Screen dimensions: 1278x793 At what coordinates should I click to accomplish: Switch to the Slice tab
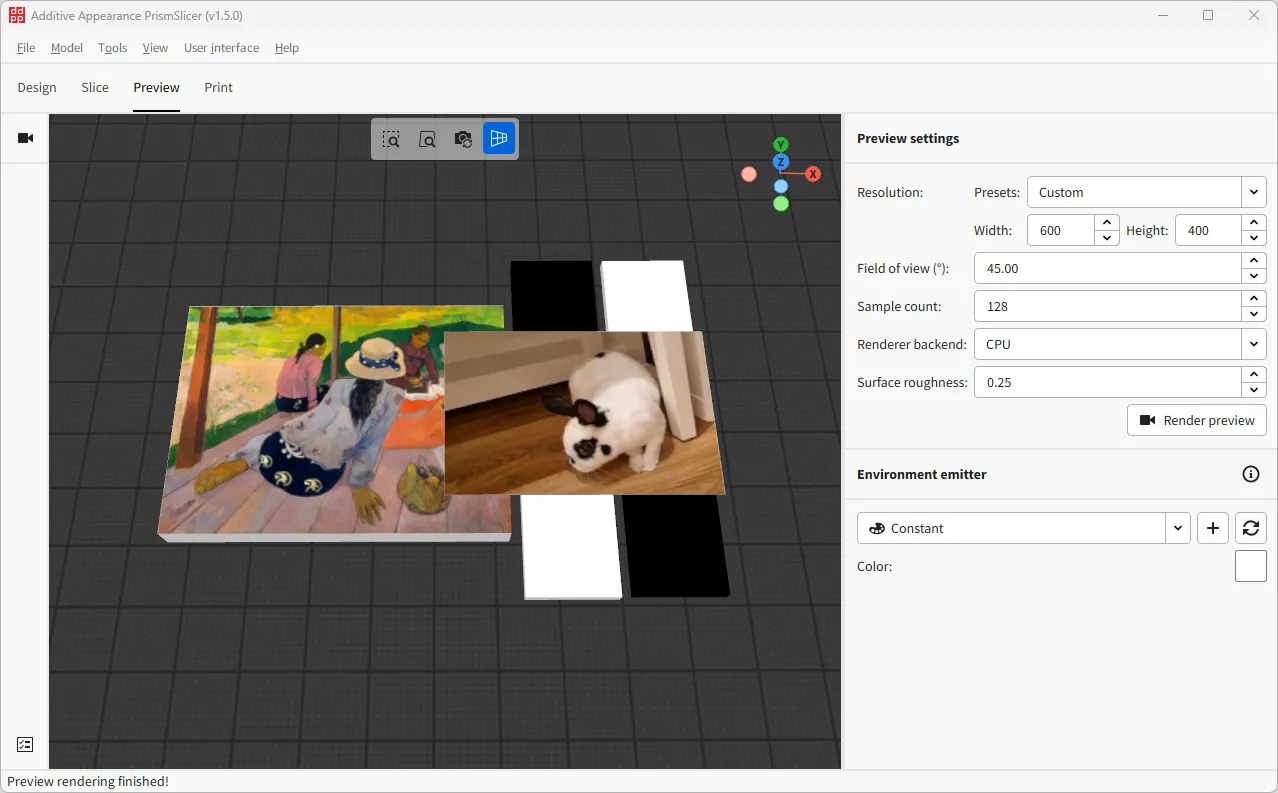(94, 87)
